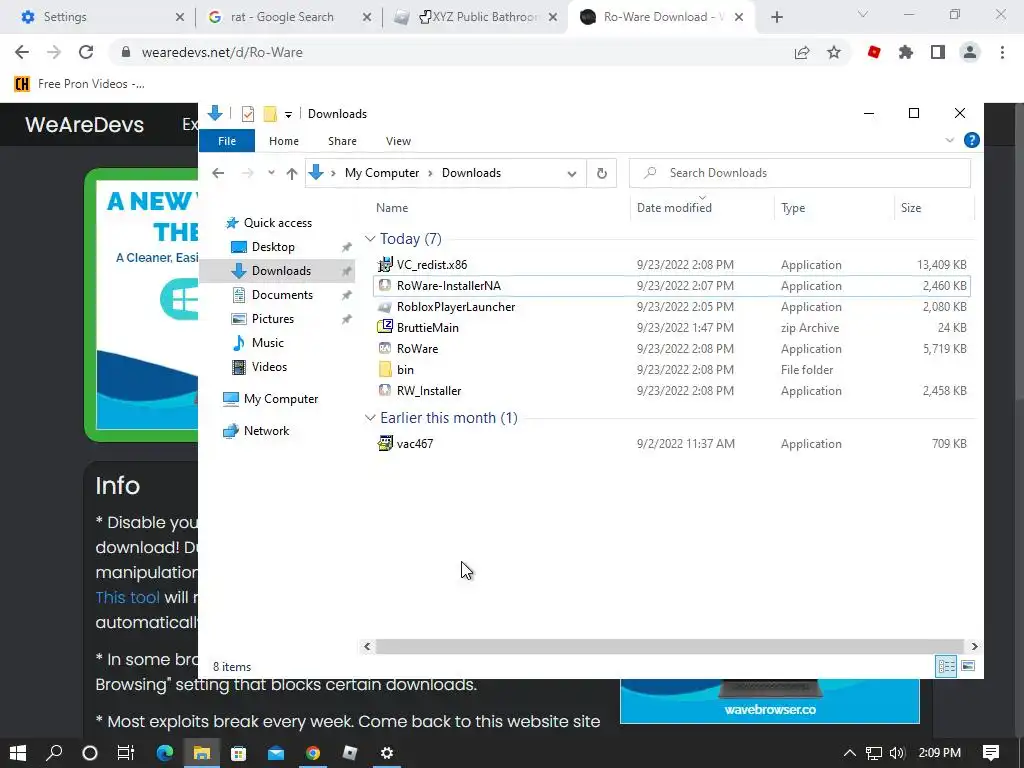The image size is (1024, 768).
Task: Open the Home ribbon tab
Action: click(283, 141)
